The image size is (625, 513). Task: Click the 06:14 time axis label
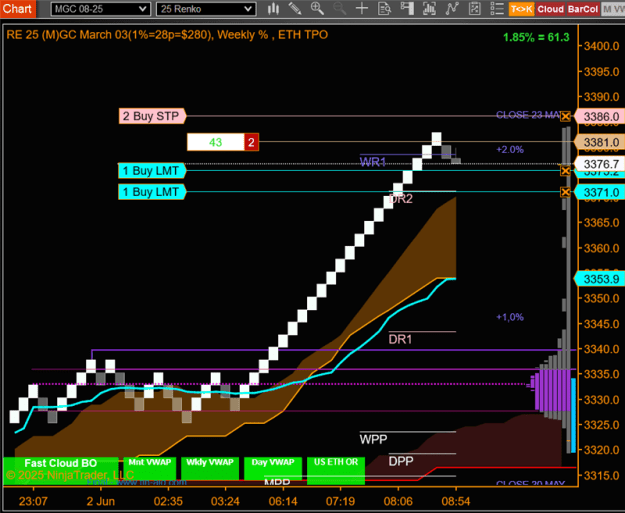(x=283, y=501)
